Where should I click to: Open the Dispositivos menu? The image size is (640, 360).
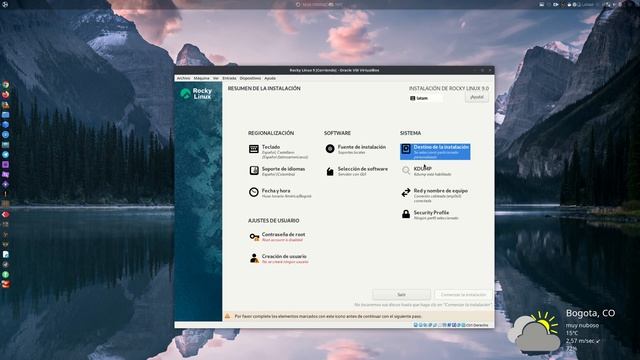pos(250,78)
